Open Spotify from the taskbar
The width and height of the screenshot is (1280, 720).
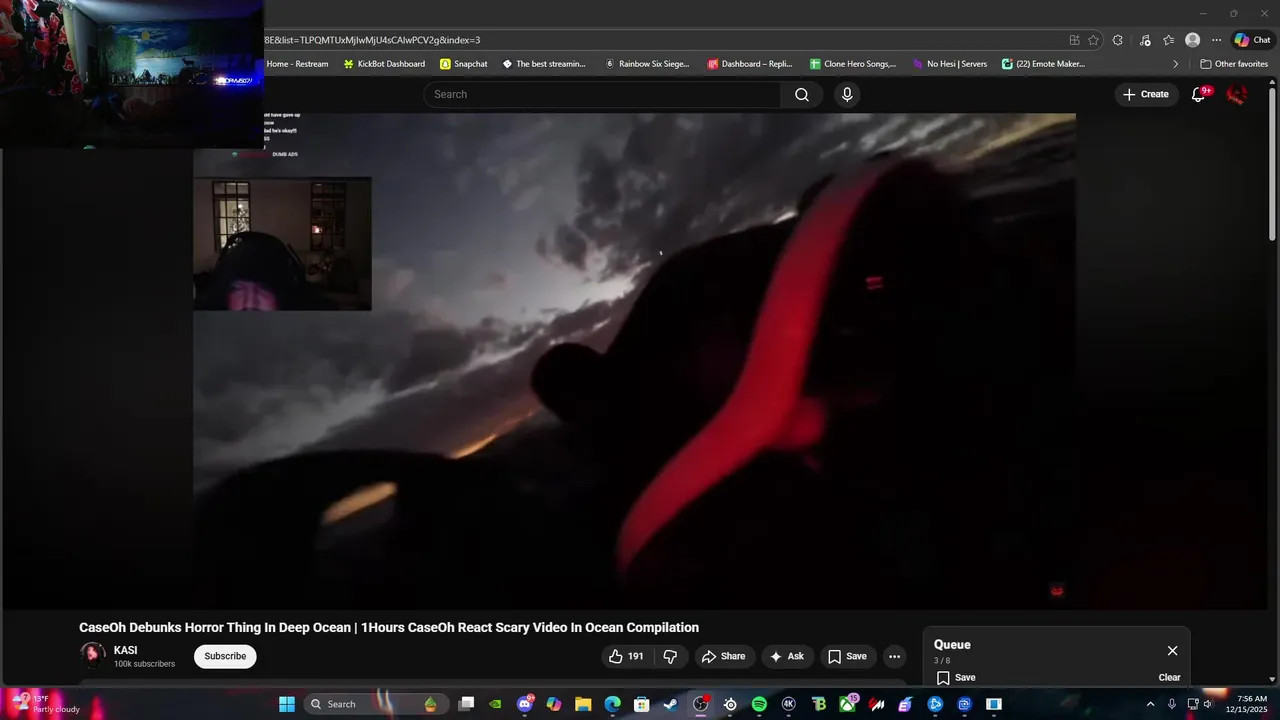[x=759, y=704]
